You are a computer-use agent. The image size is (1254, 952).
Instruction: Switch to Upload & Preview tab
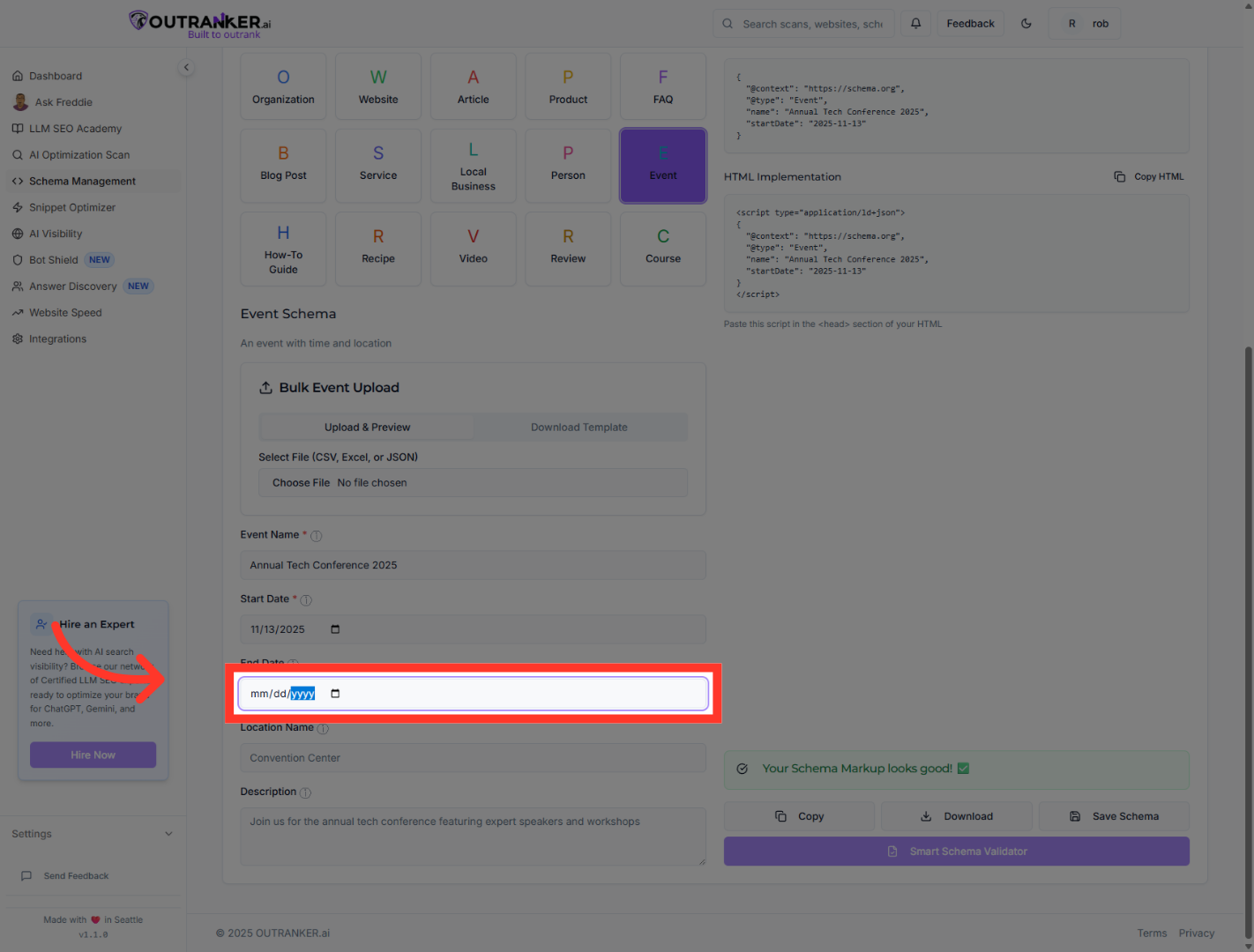click(367, 428)
